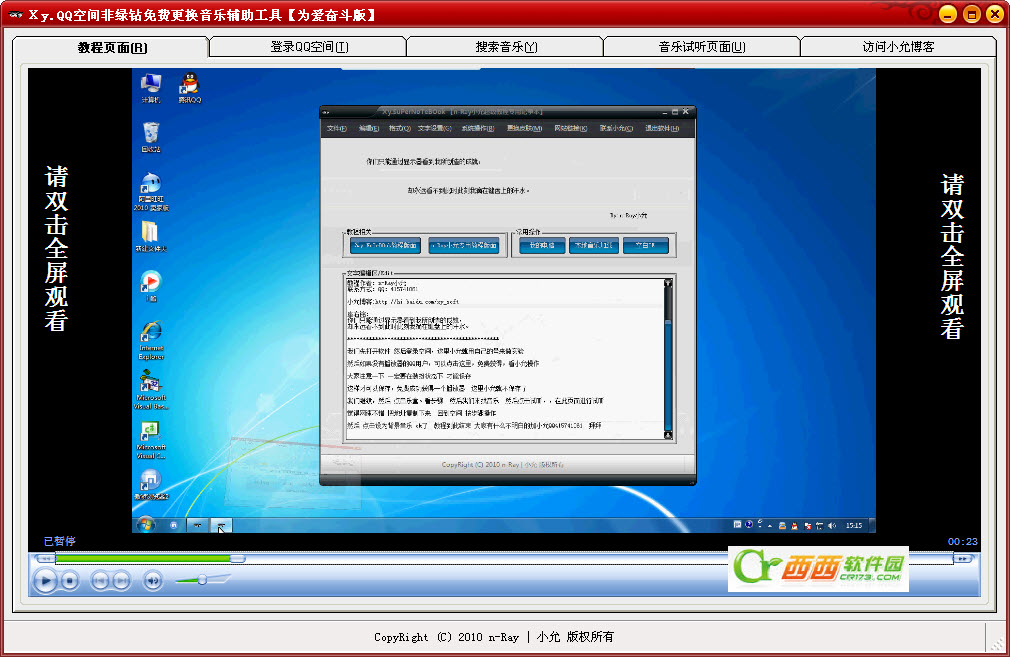1010x657 pixels.
Task: Open the 访问小允博客 tab
Action: coord(898,46)
